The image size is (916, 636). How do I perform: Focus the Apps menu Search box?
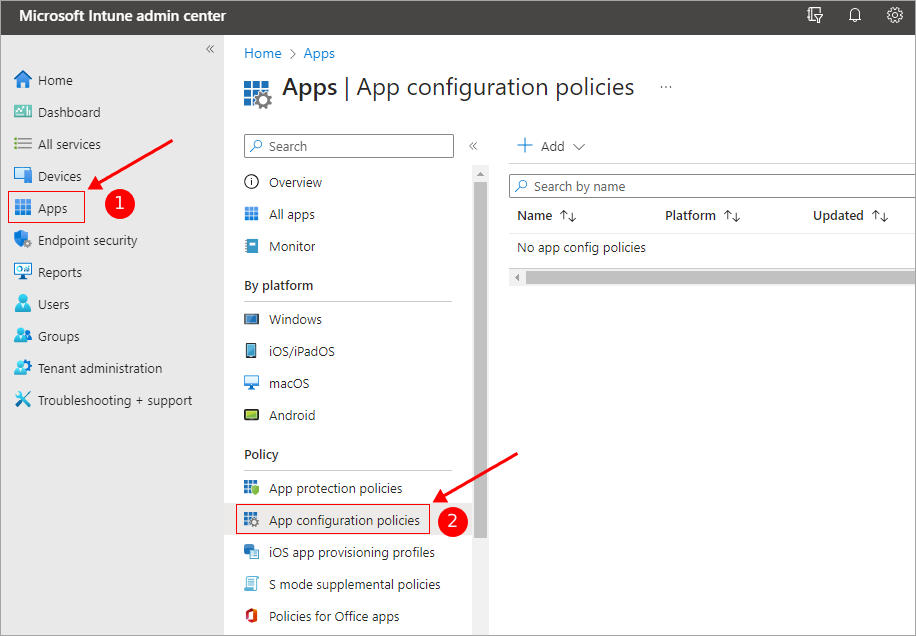pyautogui.click(x=349, y=146)
